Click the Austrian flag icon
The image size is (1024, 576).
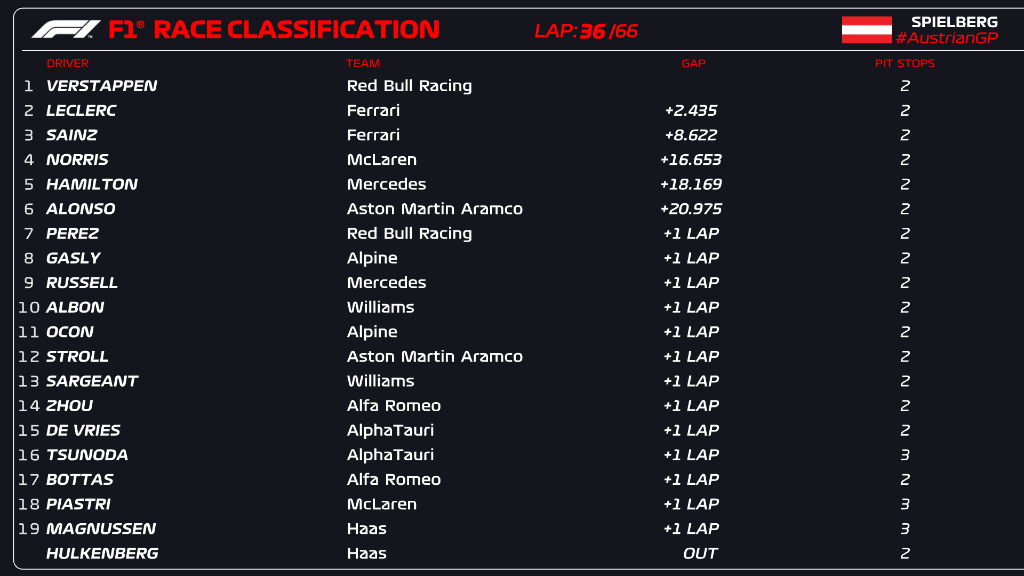pyautogui.click(x=866, y=30)
